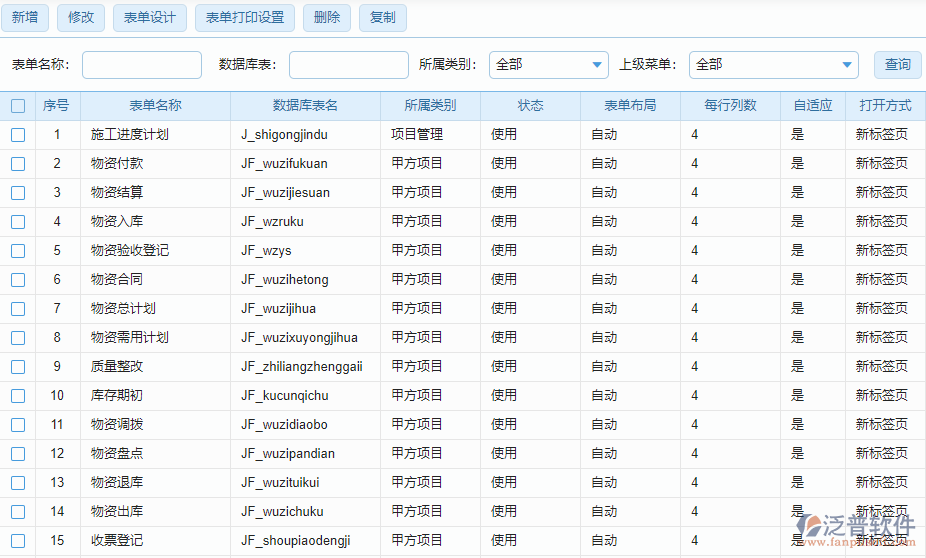Screen dimensions: 926x558
Task: Sort by the 序号 column header
Action: point(57,106)
